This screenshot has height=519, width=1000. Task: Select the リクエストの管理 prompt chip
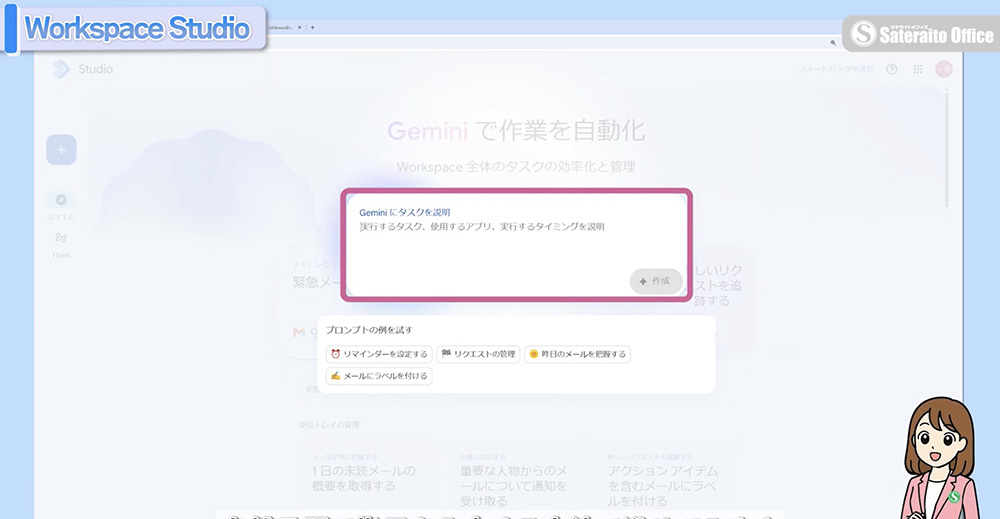478,354
